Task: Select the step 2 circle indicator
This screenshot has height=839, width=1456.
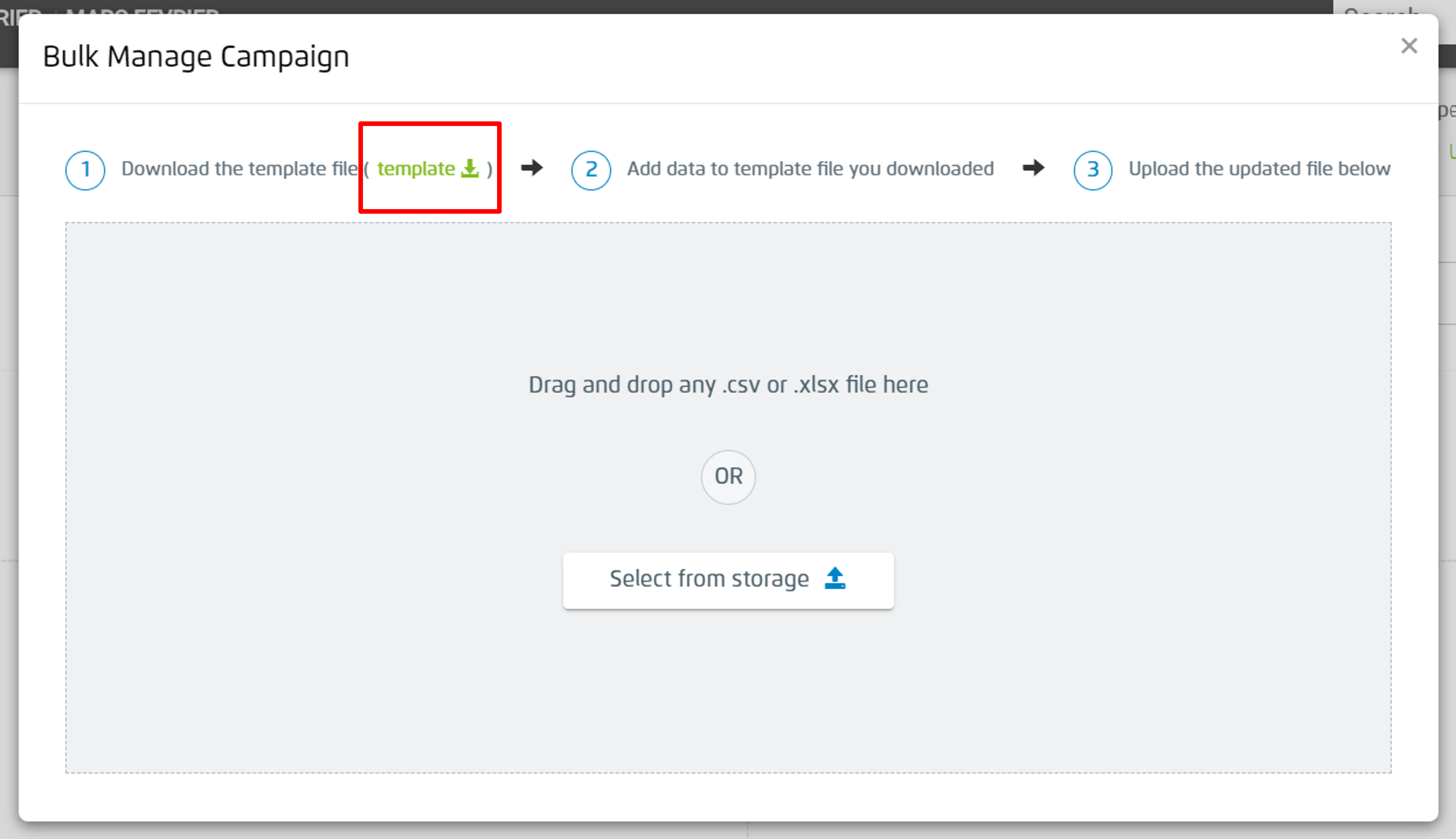Action: [590, 169]
